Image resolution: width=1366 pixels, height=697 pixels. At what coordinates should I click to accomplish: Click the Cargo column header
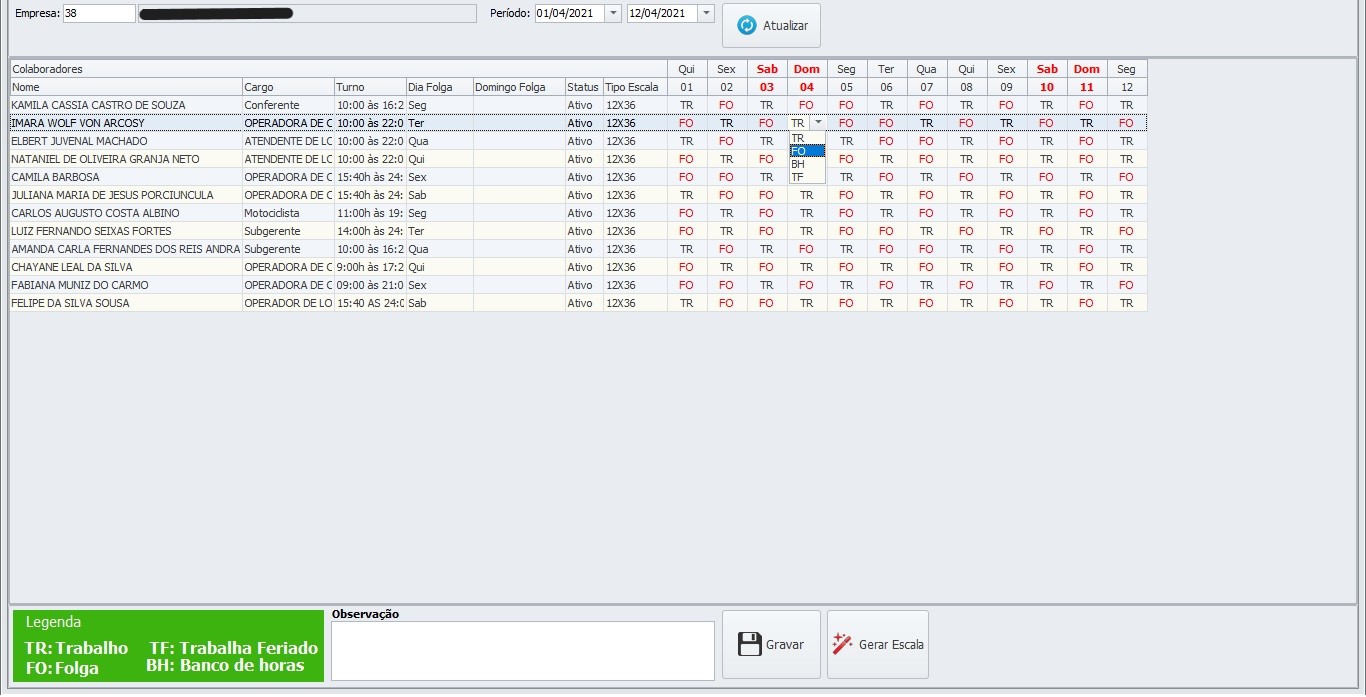[287, 87]
